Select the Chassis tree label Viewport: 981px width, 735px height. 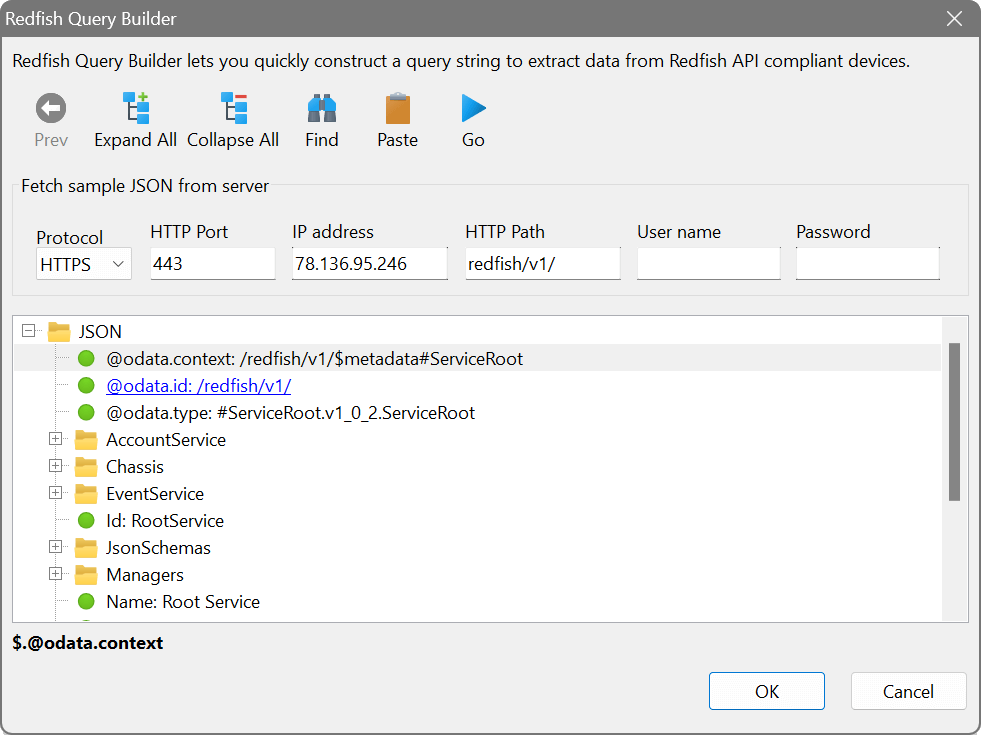coord(135,467)
